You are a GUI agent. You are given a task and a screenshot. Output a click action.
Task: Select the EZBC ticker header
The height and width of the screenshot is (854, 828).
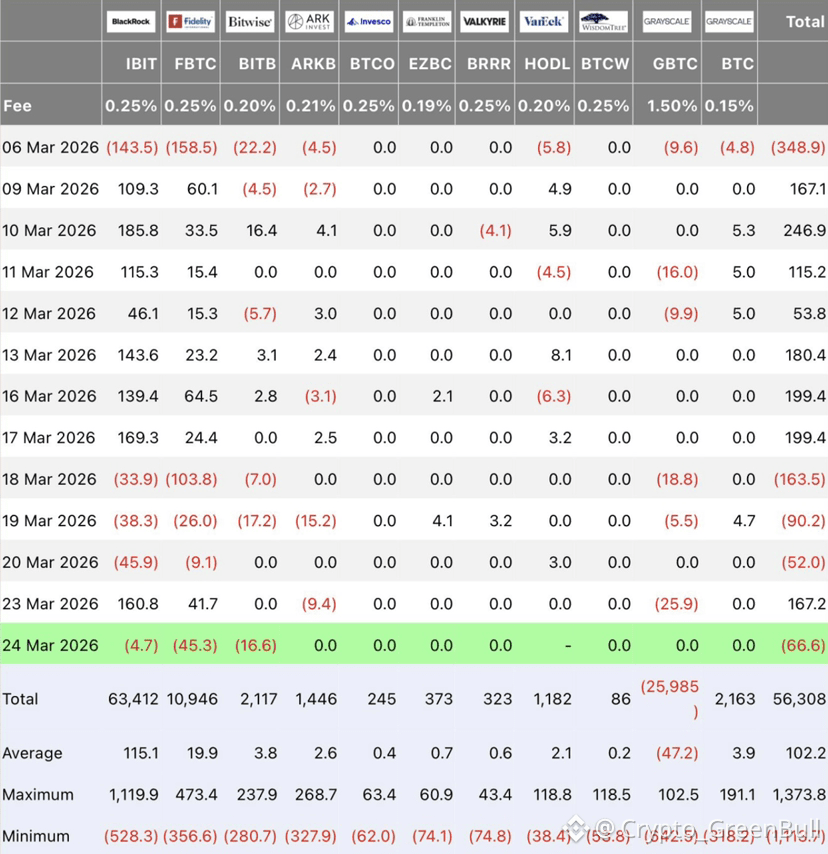click(x=430, y=64)
